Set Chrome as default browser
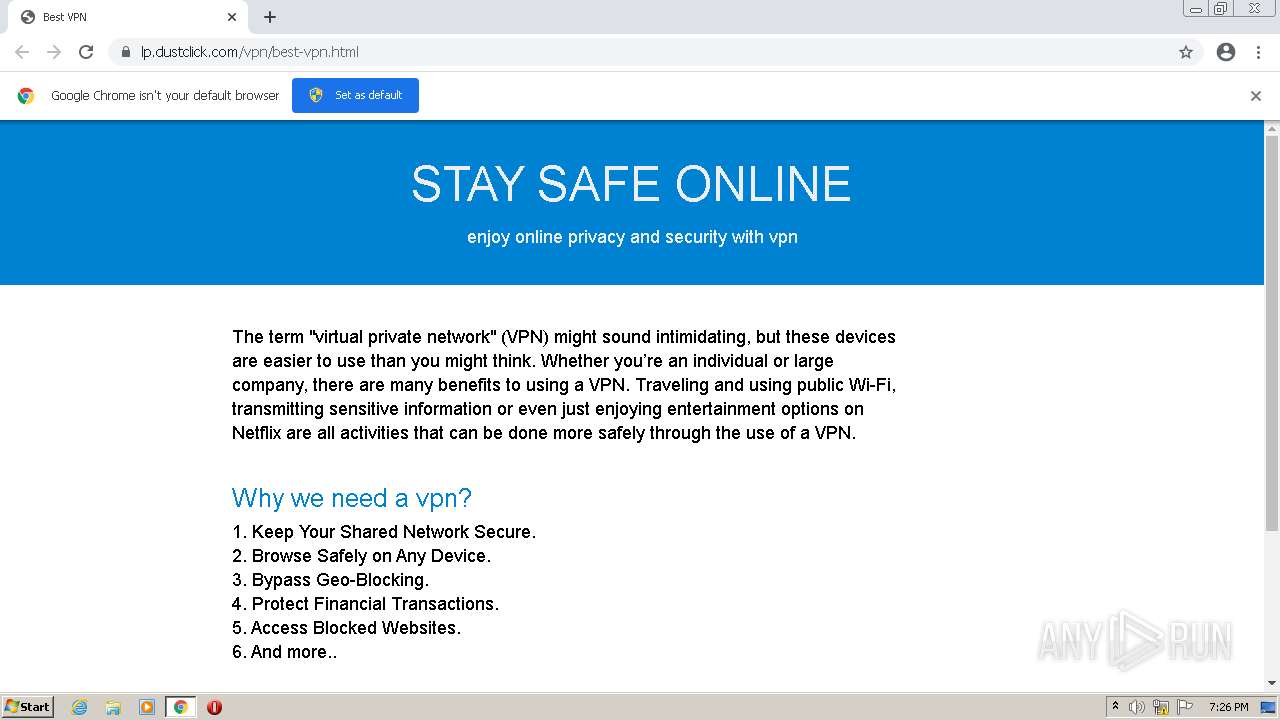Screen dimensions: 1280x720 click(355, 95)
